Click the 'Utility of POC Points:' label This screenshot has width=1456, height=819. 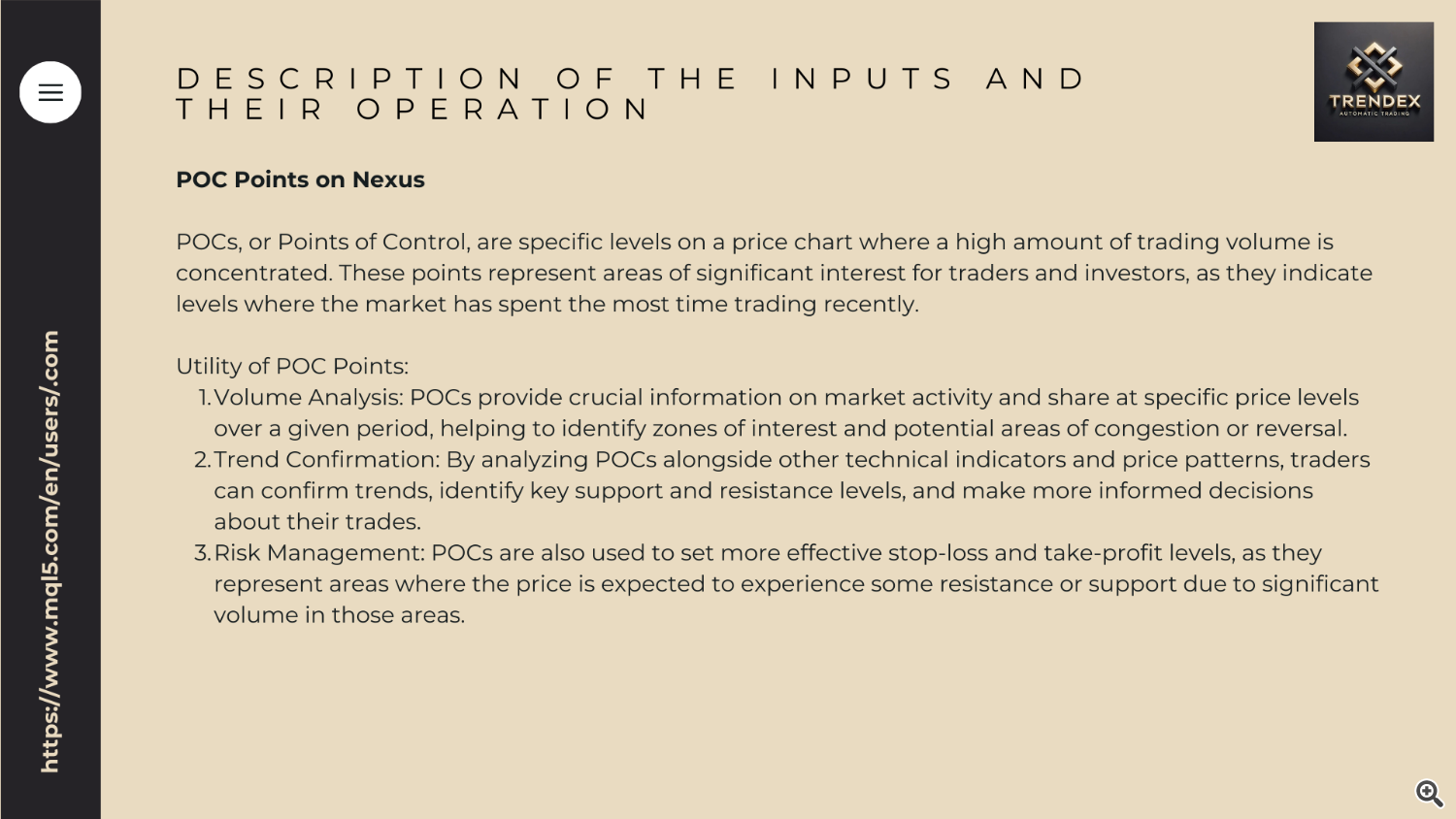[x=292, y=366]
